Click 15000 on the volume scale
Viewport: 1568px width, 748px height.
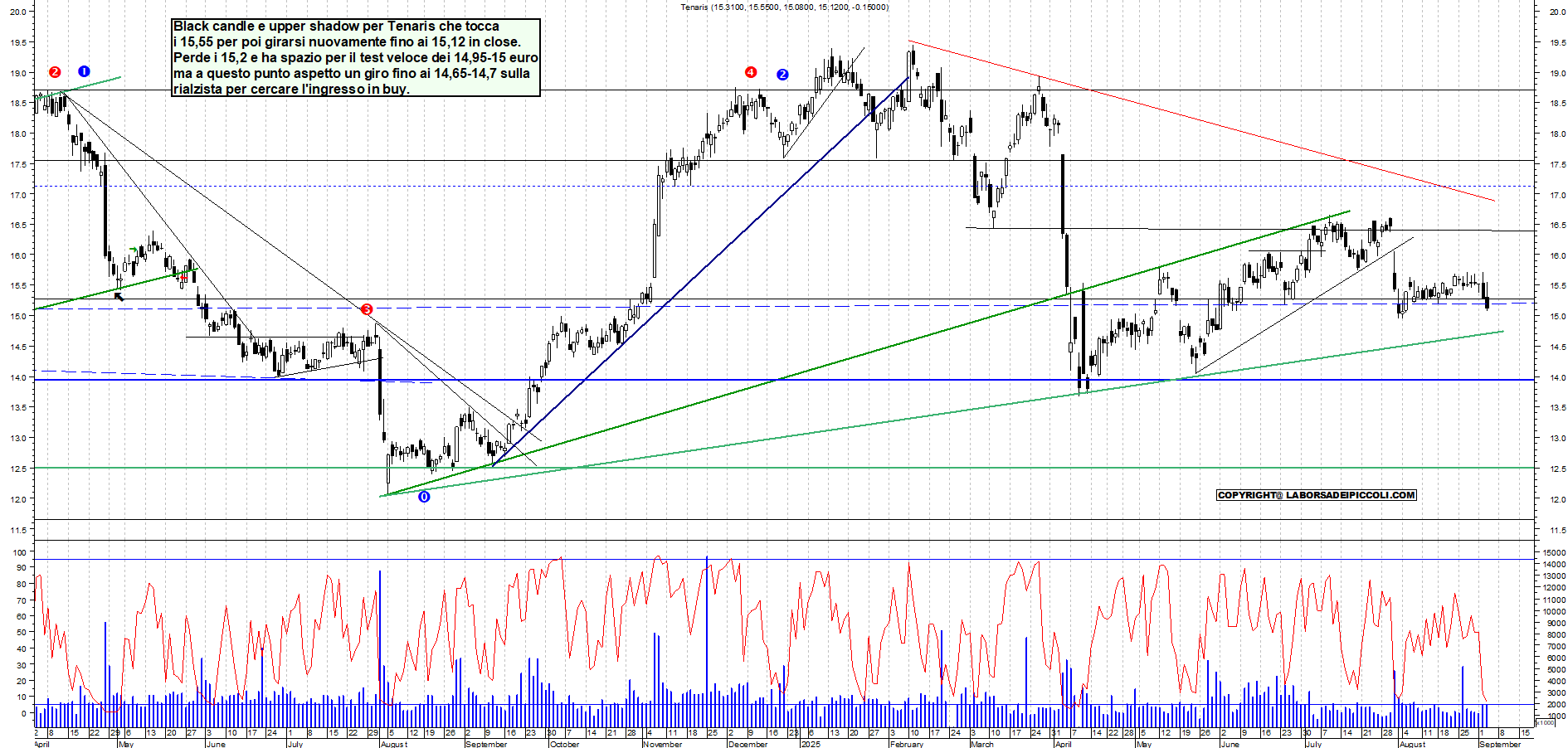[1555, 552]
